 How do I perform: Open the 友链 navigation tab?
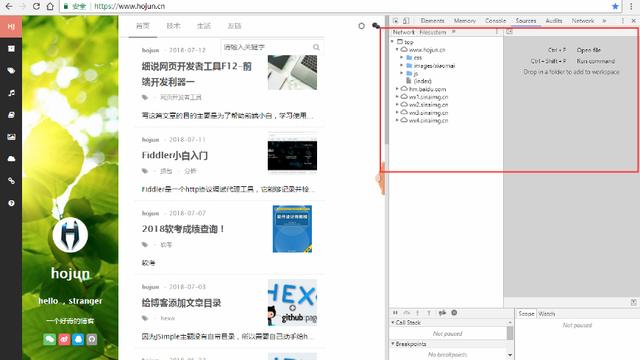234,26
